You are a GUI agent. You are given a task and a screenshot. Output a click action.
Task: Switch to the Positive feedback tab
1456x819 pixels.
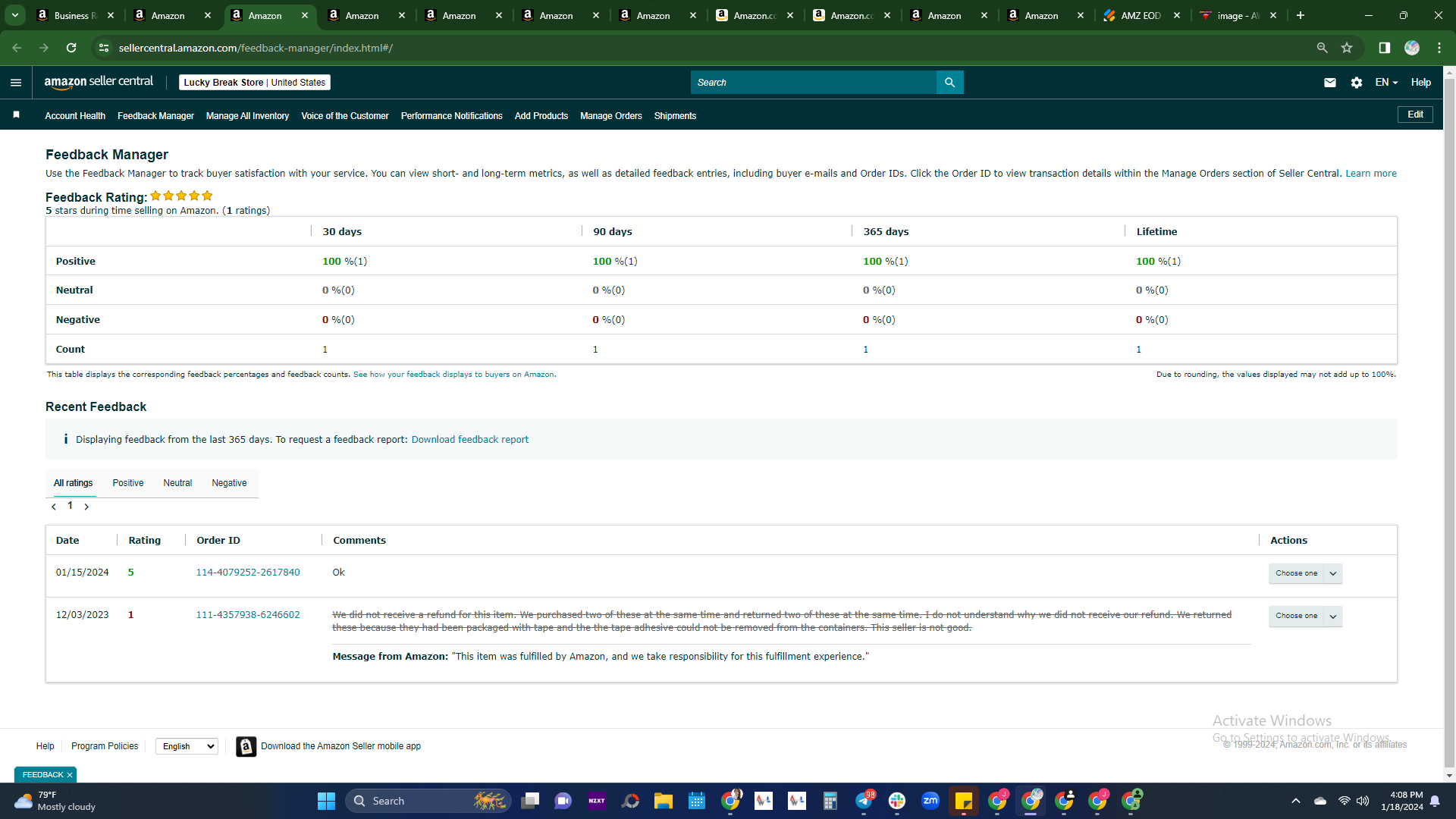pyautogui.click(x=128, y=483)
